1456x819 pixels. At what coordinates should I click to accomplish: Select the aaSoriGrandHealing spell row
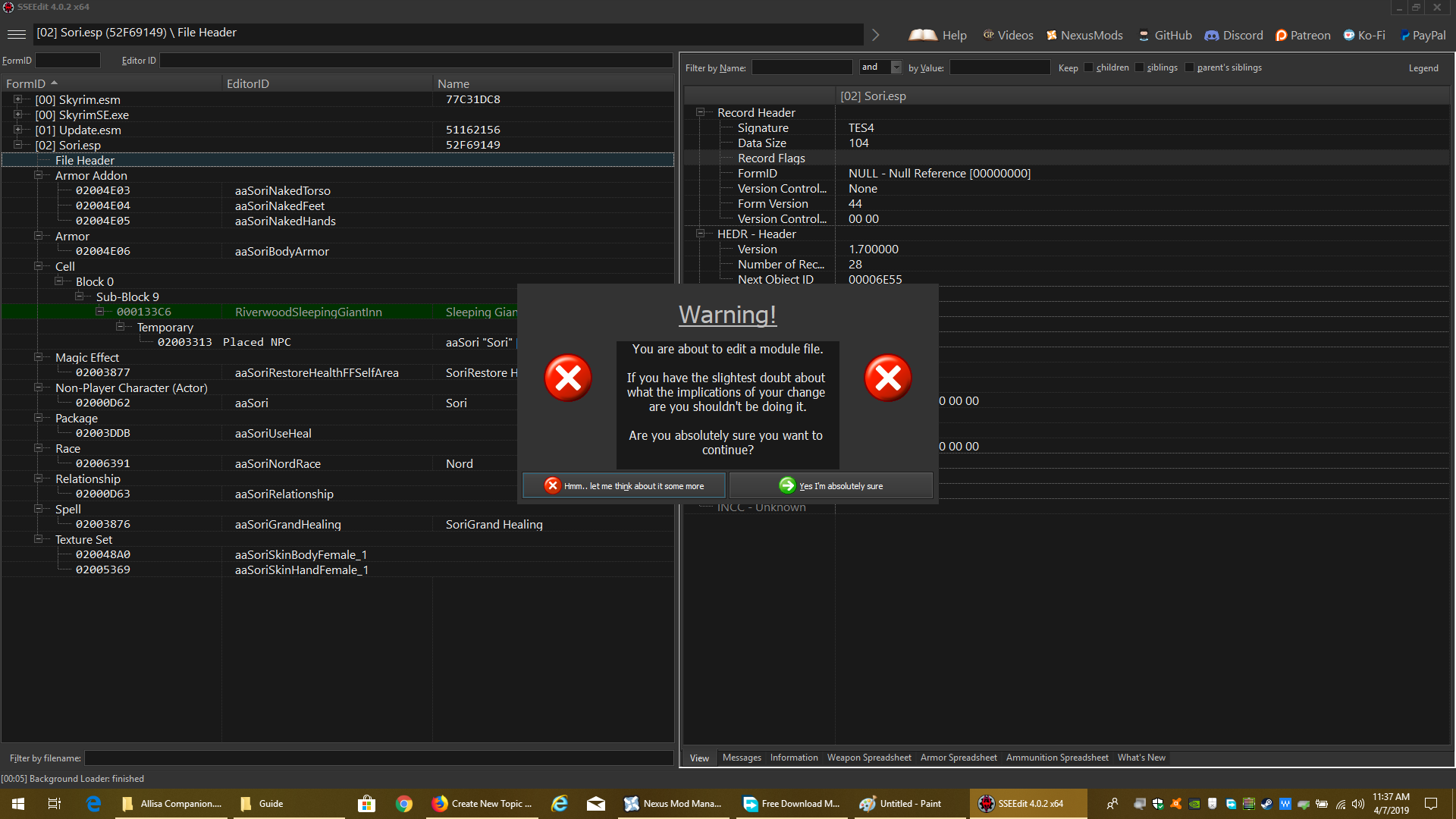pyautogui.click(x=337, y=524)
